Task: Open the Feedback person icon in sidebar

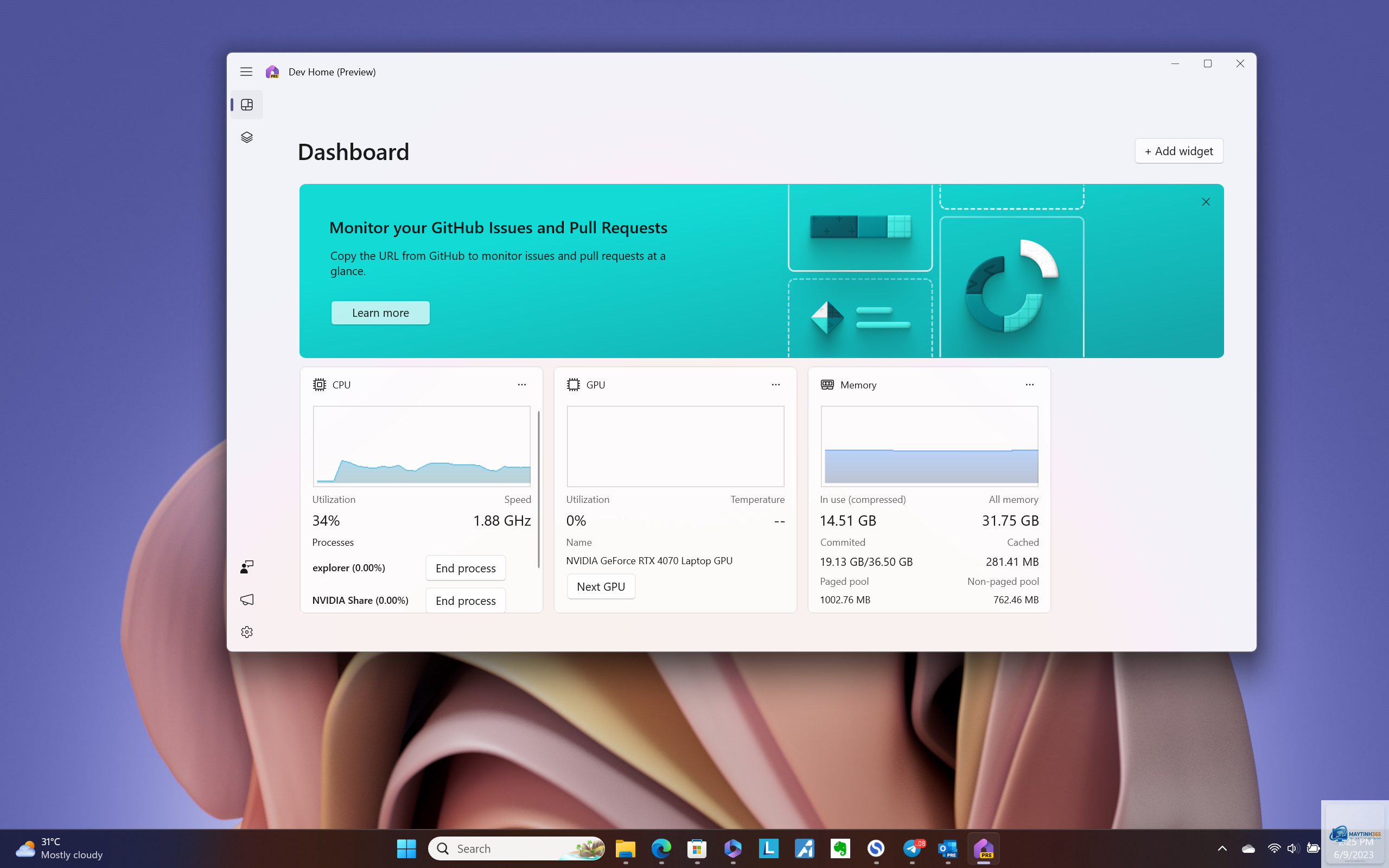Action: [x=247, y=567]
